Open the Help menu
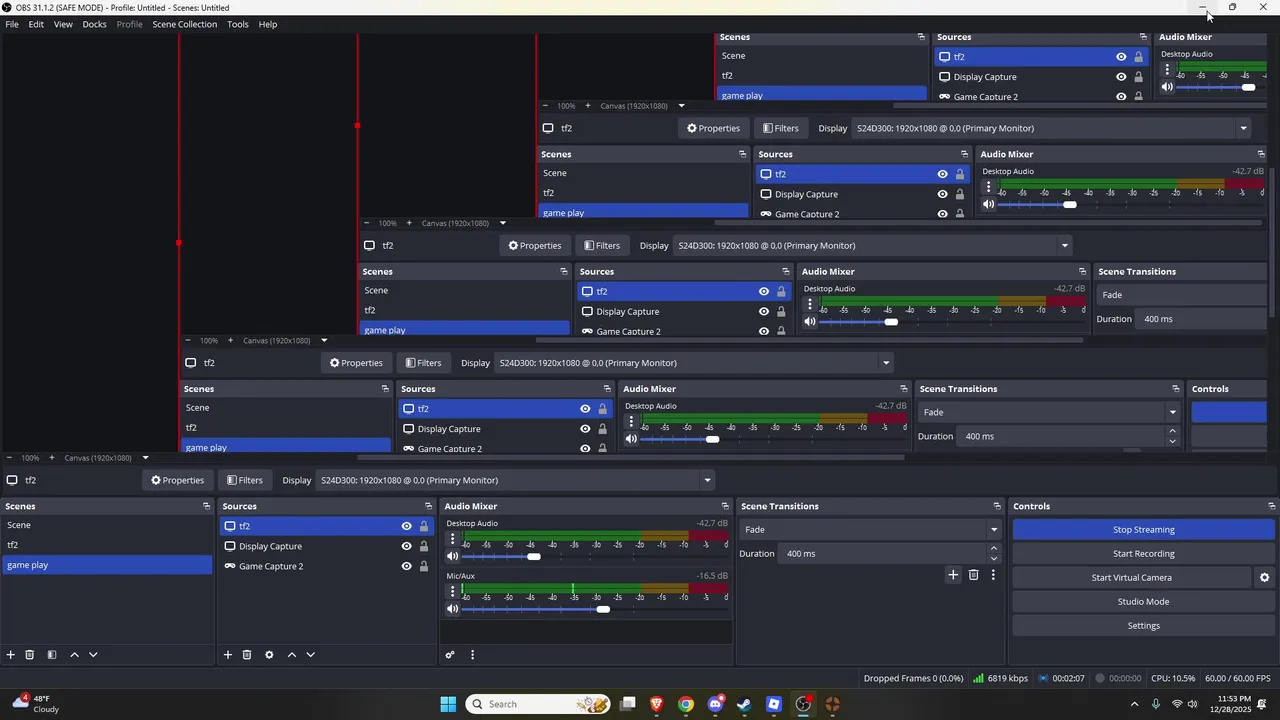Image resolution: width=1280 pixels, height=720 pixels. pos(268,24)
